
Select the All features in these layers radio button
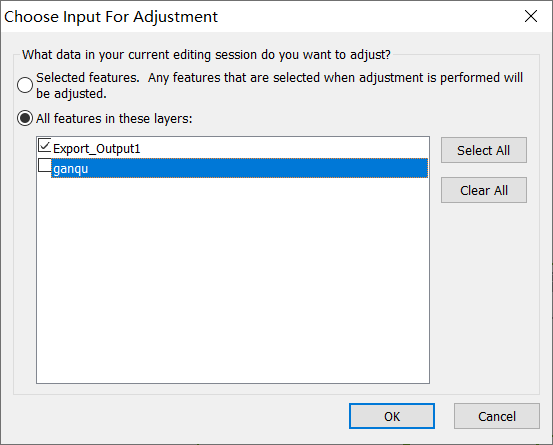click(x=25, y=118)
